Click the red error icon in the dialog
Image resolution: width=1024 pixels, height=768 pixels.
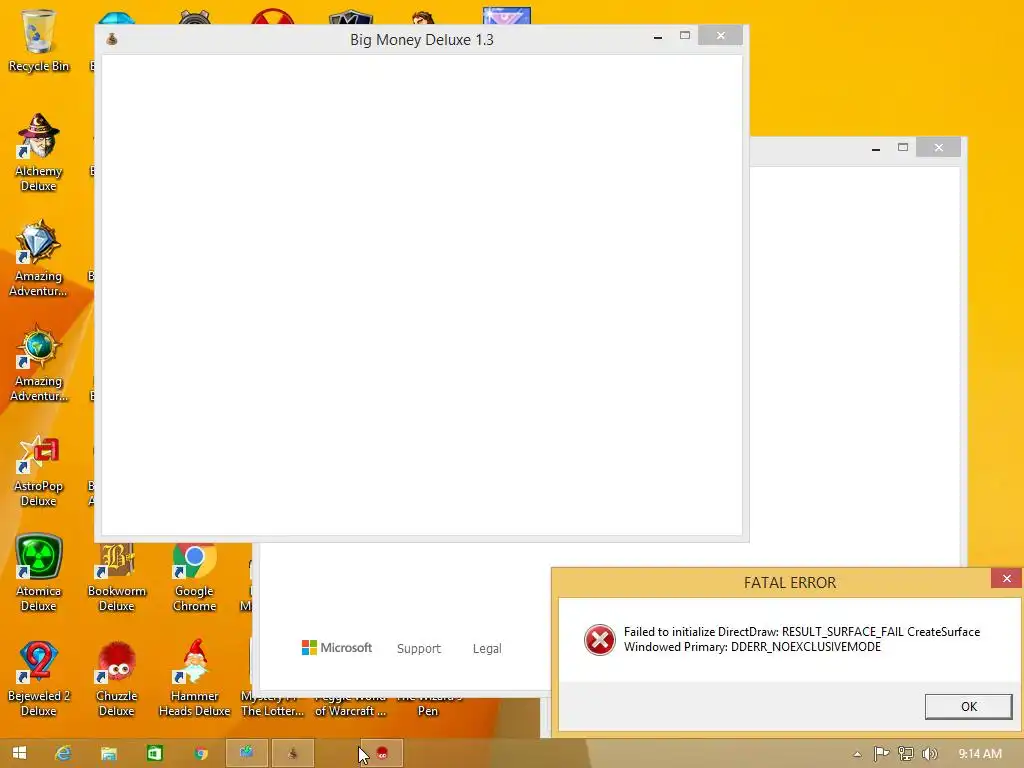point(600,639)
